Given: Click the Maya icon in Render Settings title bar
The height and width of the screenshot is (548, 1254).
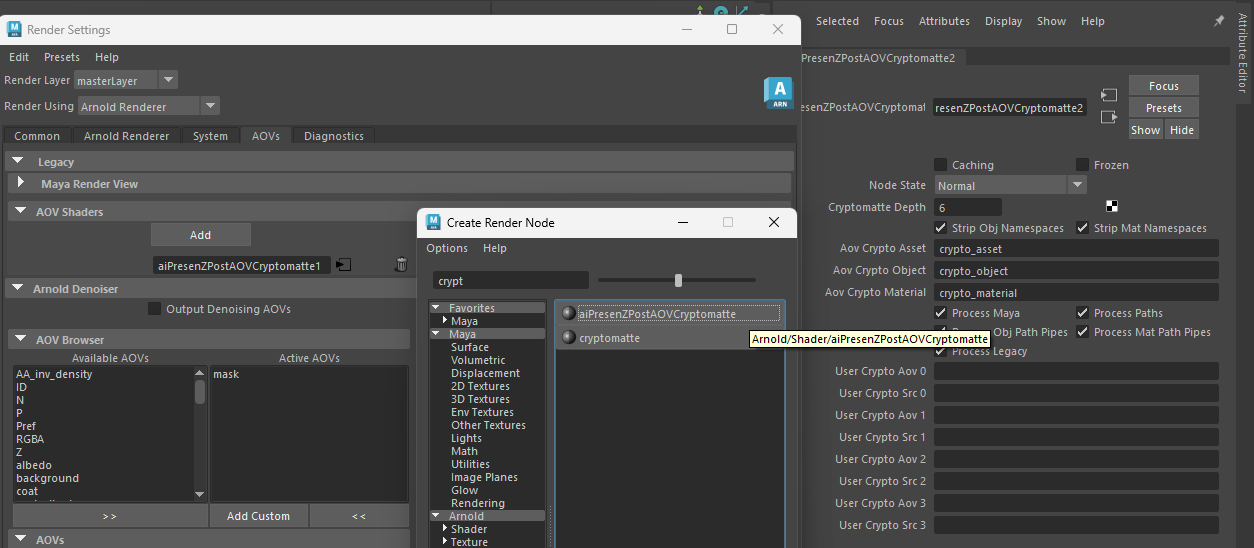Looking at the screenshot, I should coord(15,30).
